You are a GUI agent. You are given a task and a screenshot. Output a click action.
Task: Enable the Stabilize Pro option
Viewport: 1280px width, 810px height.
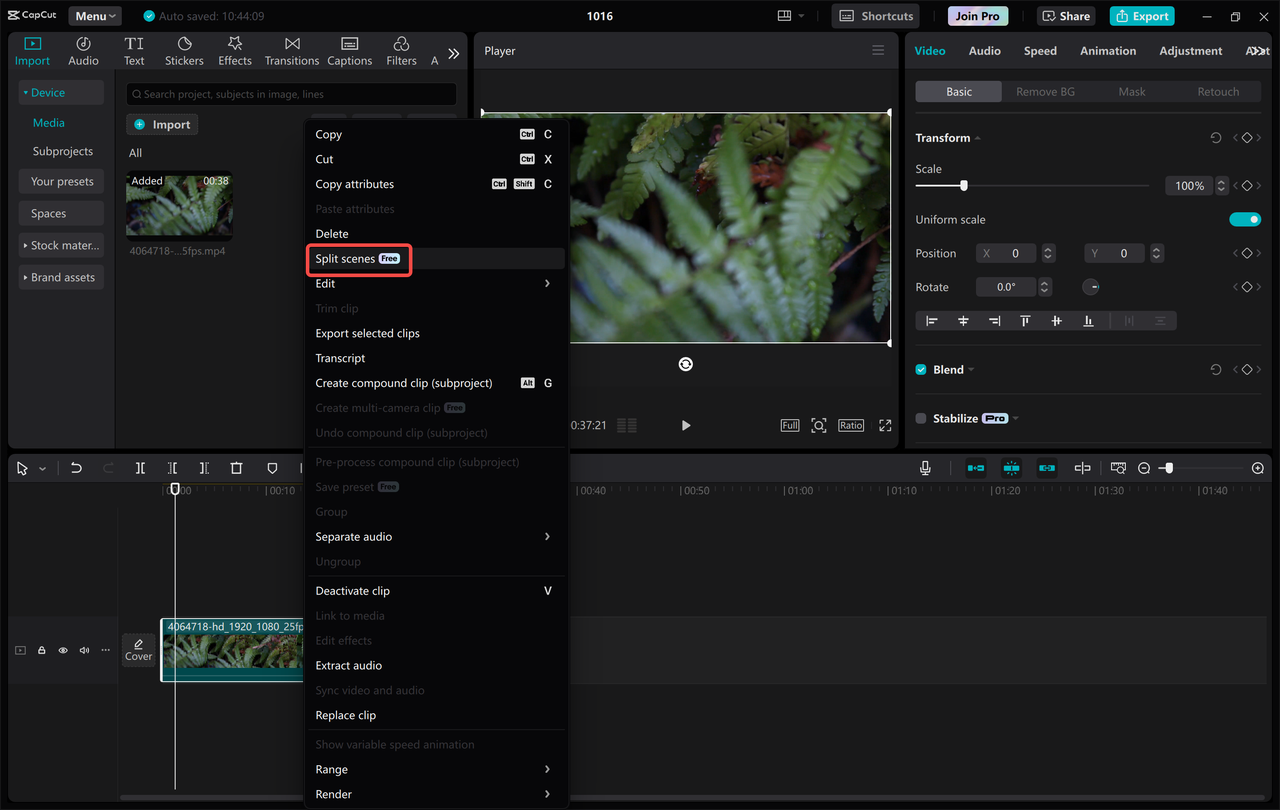point(921,418)
